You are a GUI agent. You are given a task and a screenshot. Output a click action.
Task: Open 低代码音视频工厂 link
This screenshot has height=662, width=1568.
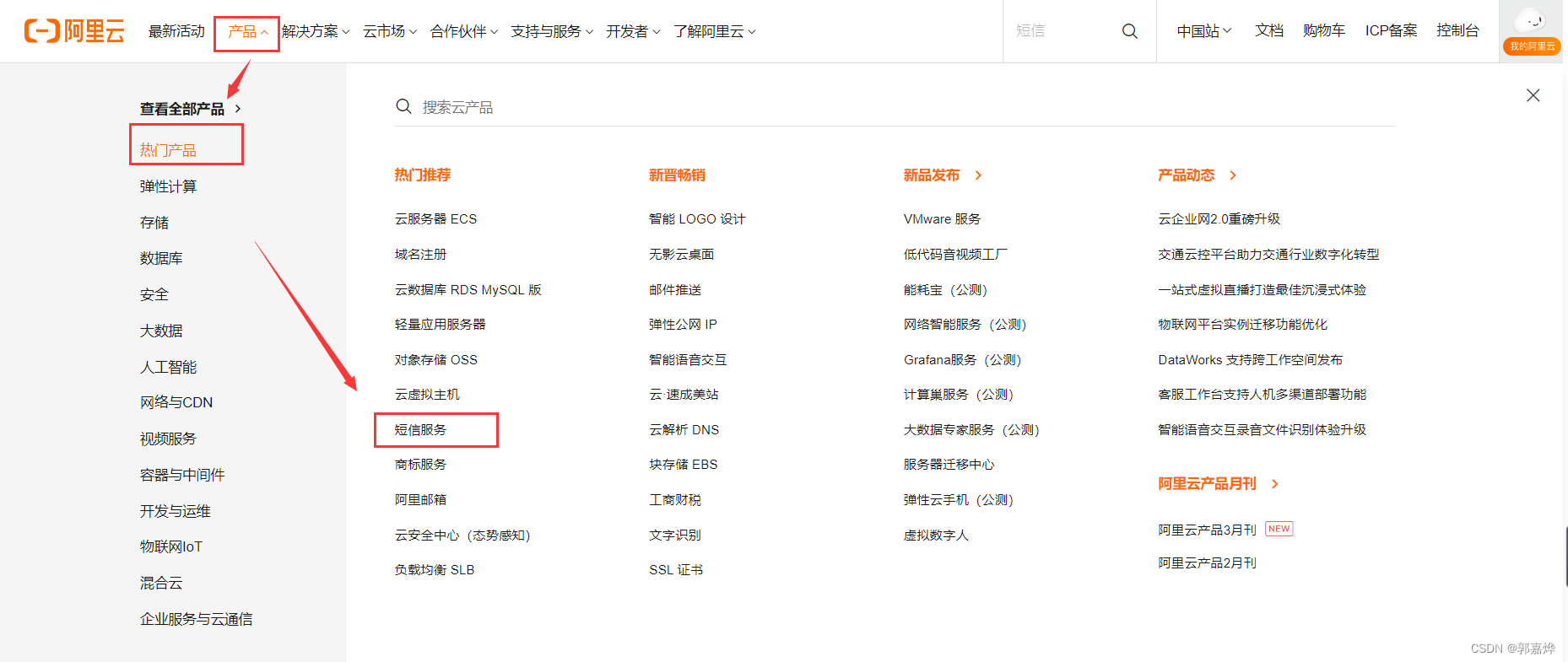point(955,254)
